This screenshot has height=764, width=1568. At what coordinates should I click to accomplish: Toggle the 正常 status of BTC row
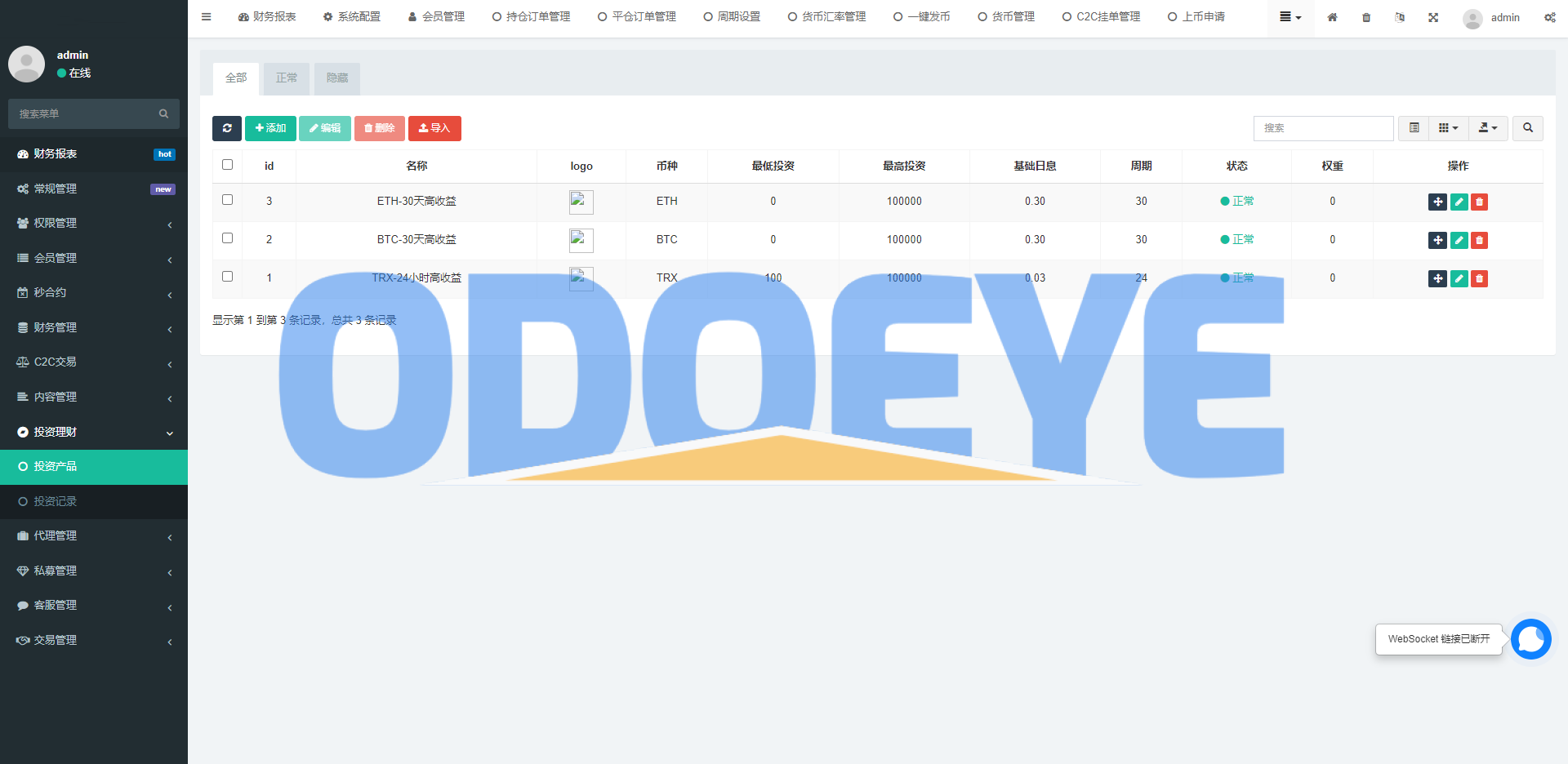(x=1236, y=240)
